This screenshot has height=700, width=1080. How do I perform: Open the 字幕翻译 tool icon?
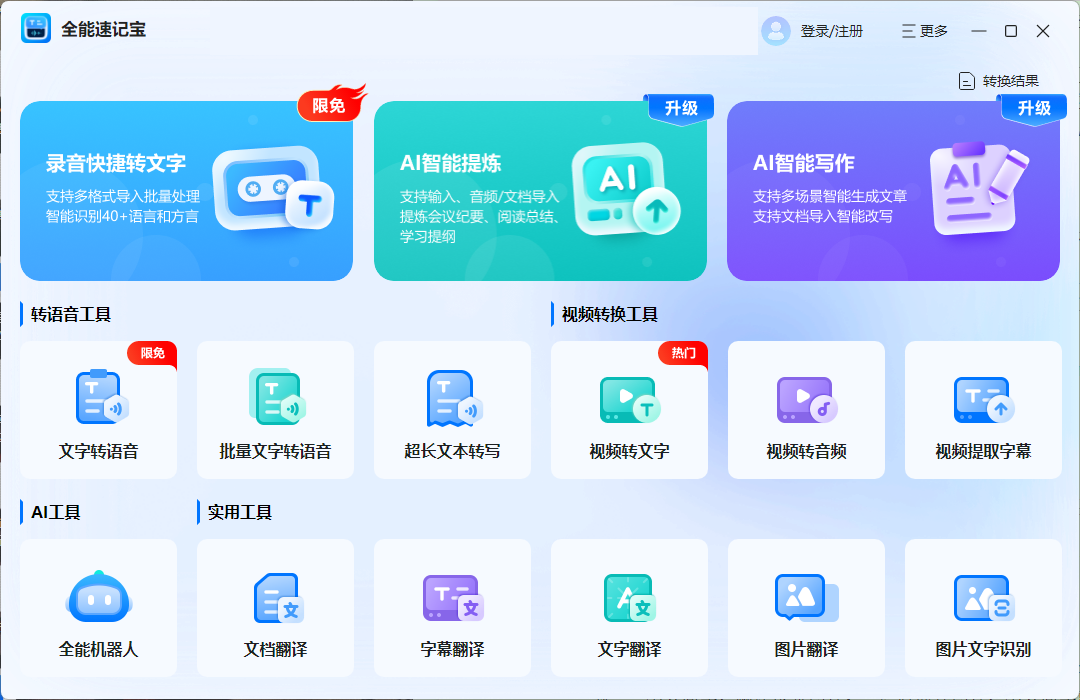point(453,598)
